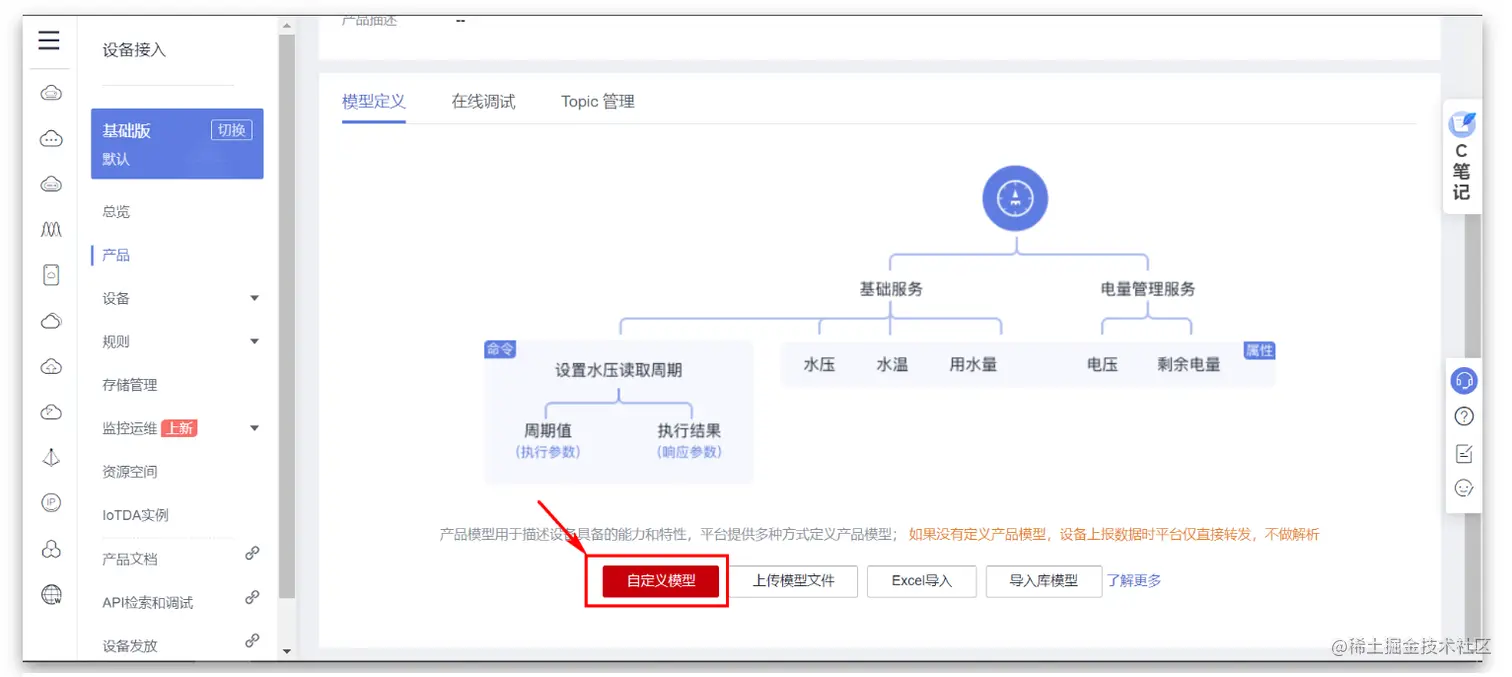
Task: Click the API检索和调试 sidebar link
Action: pyautogui.click(x=148, y=603)
